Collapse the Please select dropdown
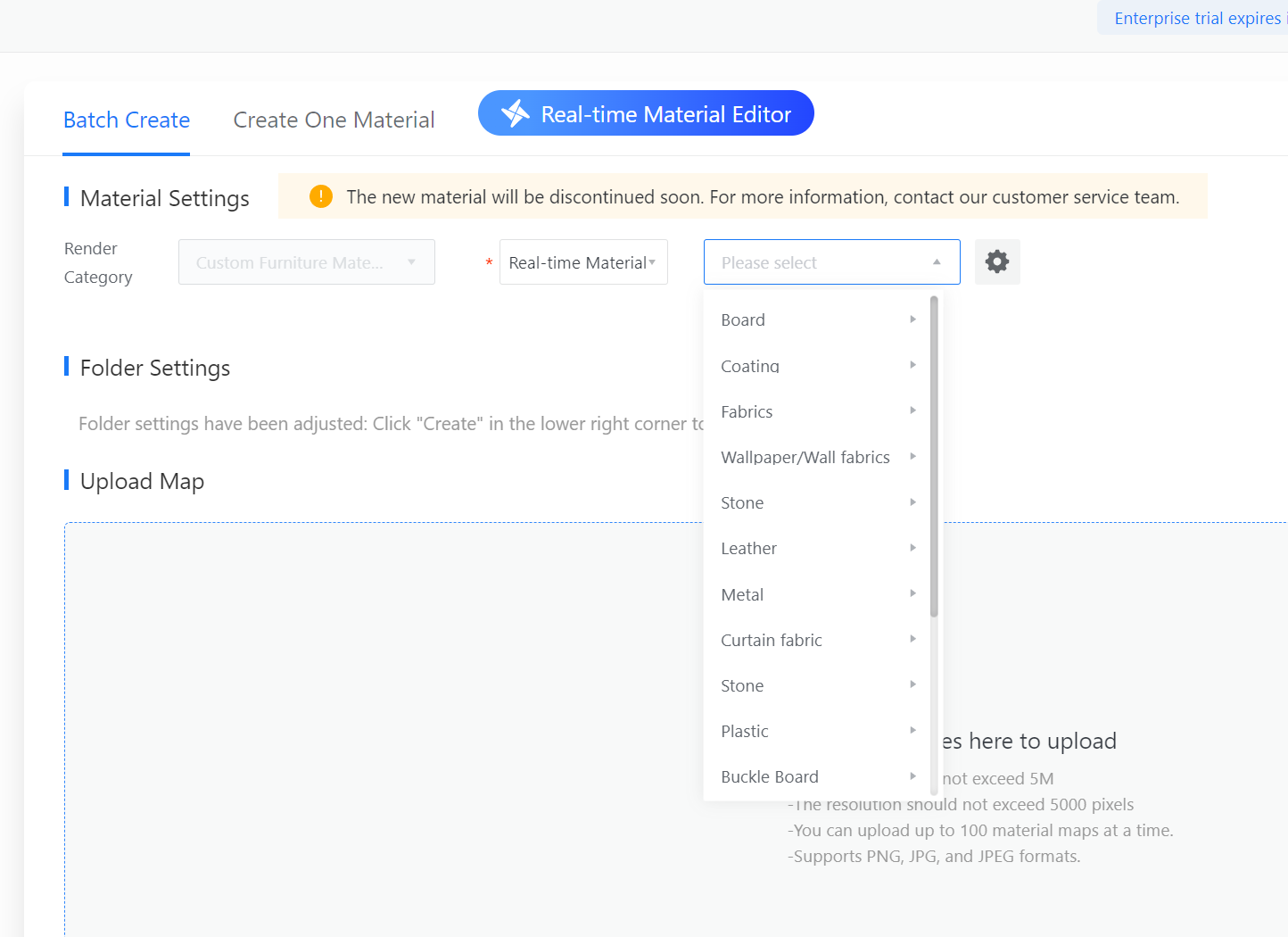This screenshot has height=937, width=1288. coord(937,262)
